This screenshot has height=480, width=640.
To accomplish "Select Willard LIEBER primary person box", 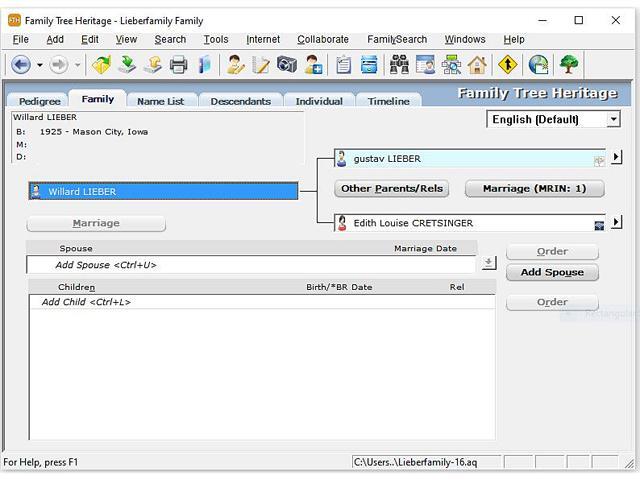I will pyautogui.click(x=163, y=191).
